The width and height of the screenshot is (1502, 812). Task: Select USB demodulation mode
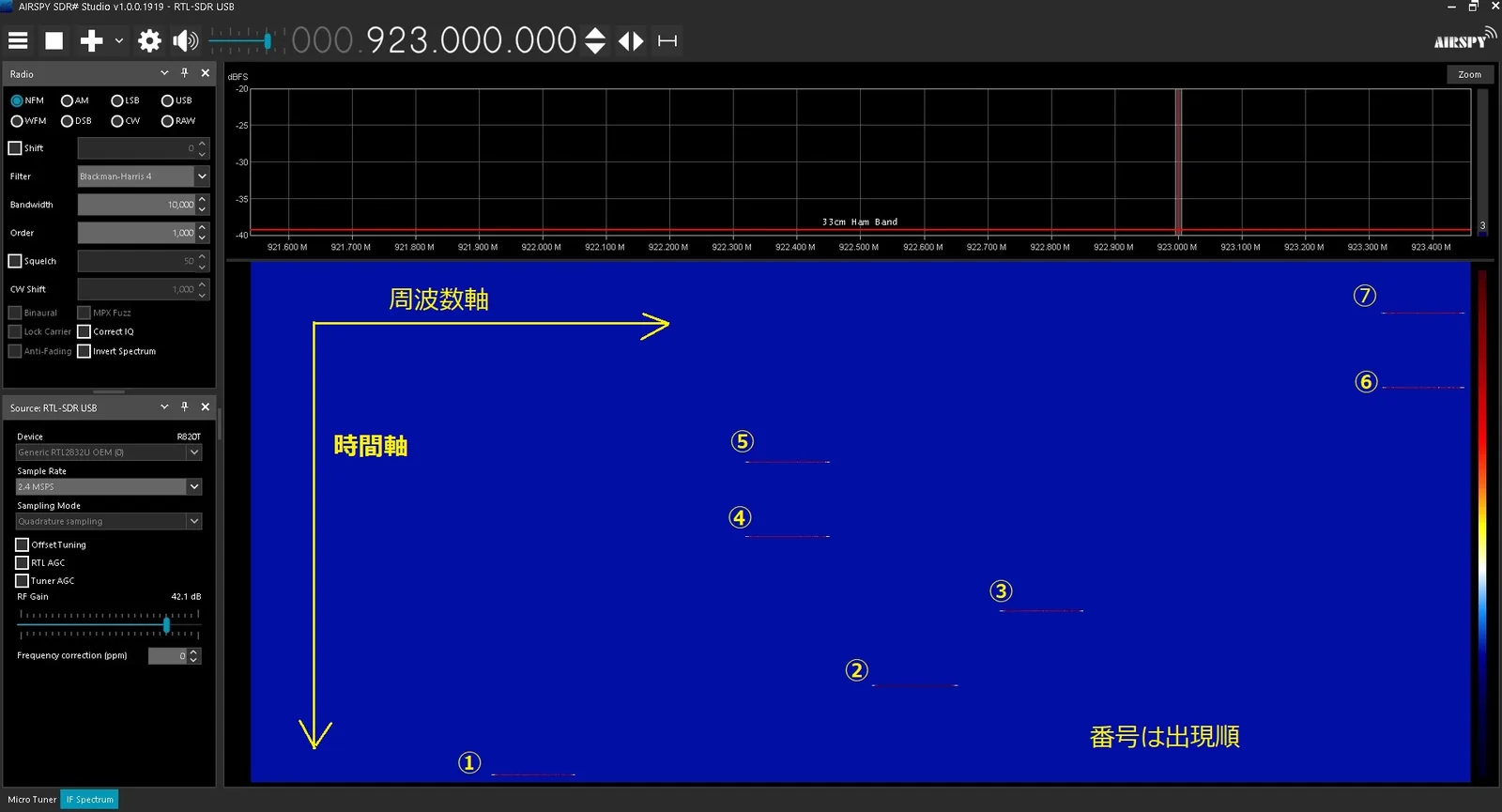(x=176, y=100)
